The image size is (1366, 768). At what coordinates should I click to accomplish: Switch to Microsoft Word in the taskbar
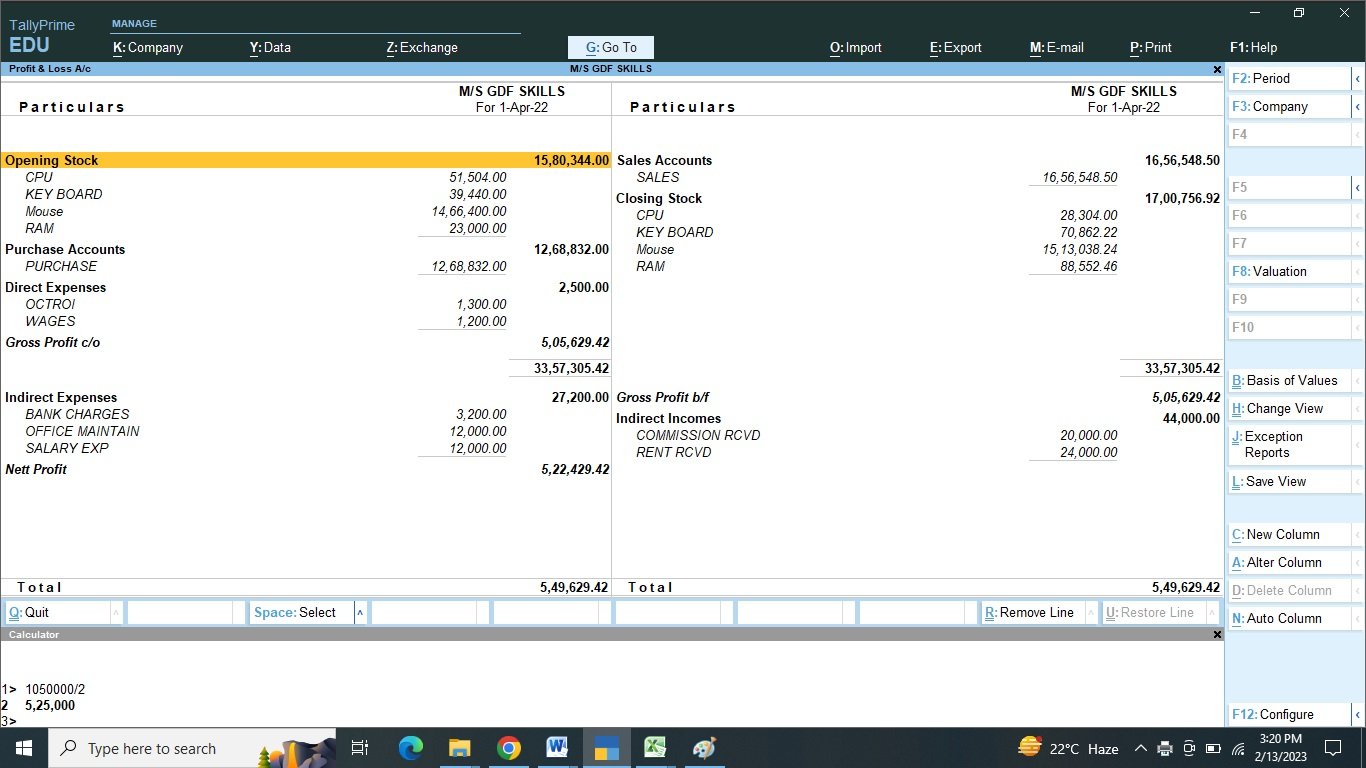click(557, 748)
